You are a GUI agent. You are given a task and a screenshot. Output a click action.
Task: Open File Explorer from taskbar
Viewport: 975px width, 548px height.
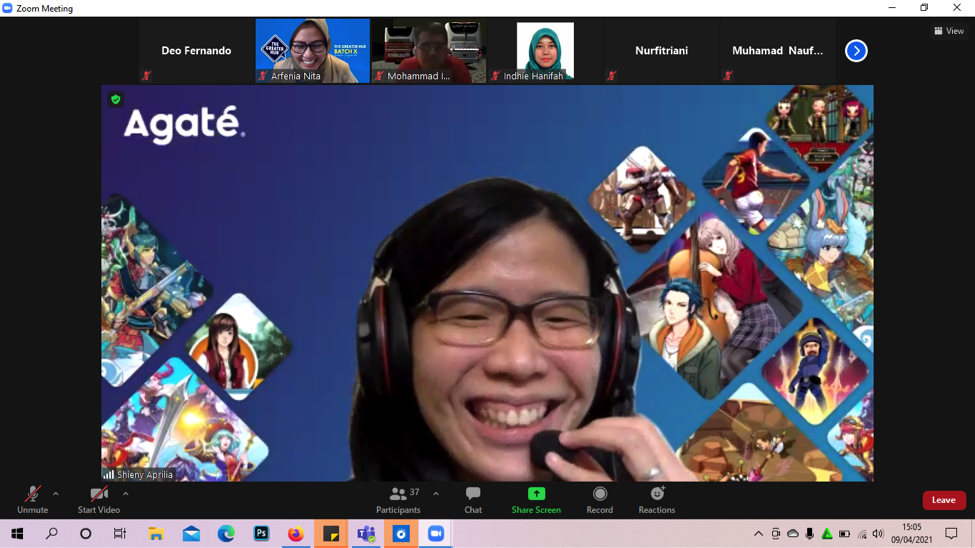coord(155,534)
